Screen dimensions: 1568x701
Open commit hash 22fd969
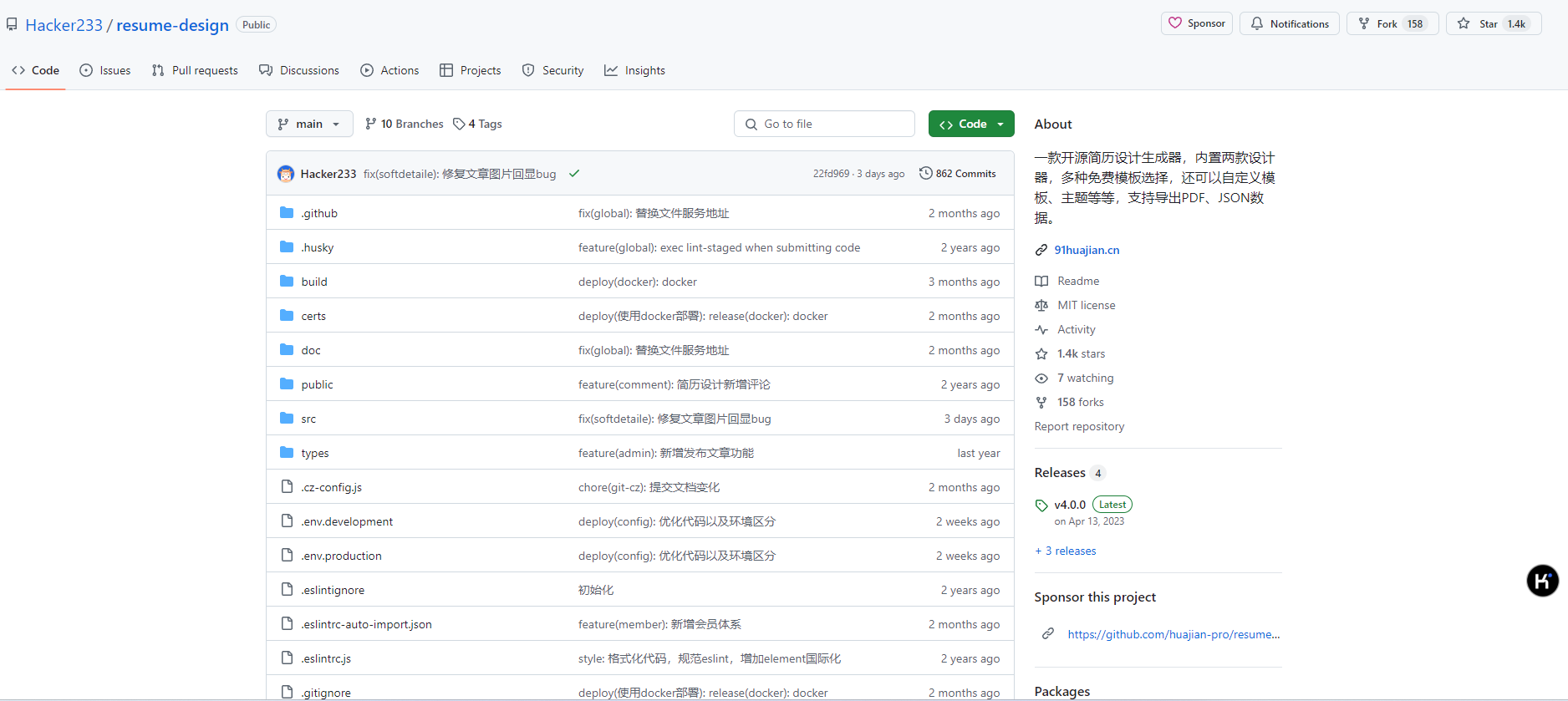(831, 174)
